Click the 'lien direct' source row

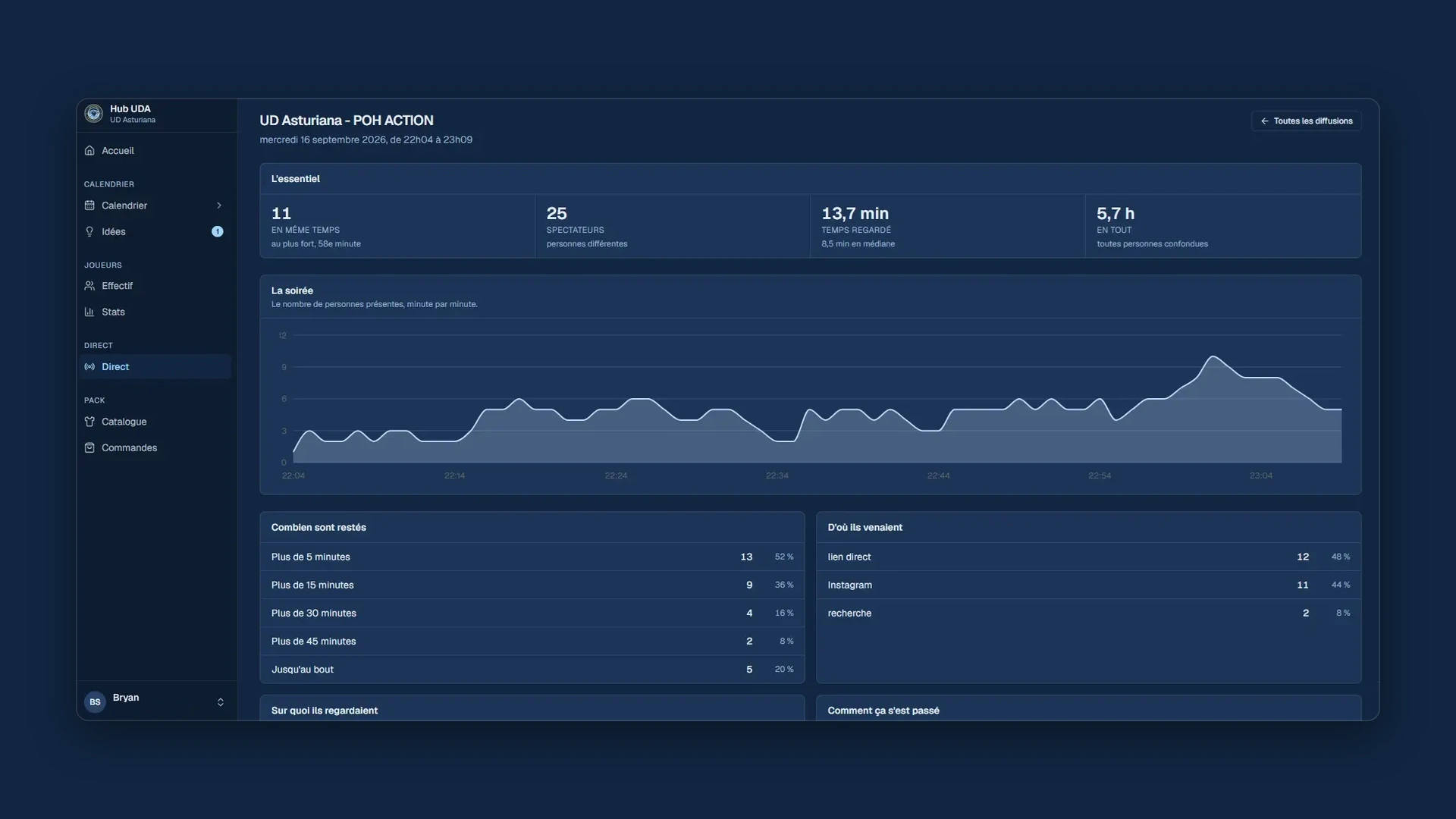(x=1088, y=557)
